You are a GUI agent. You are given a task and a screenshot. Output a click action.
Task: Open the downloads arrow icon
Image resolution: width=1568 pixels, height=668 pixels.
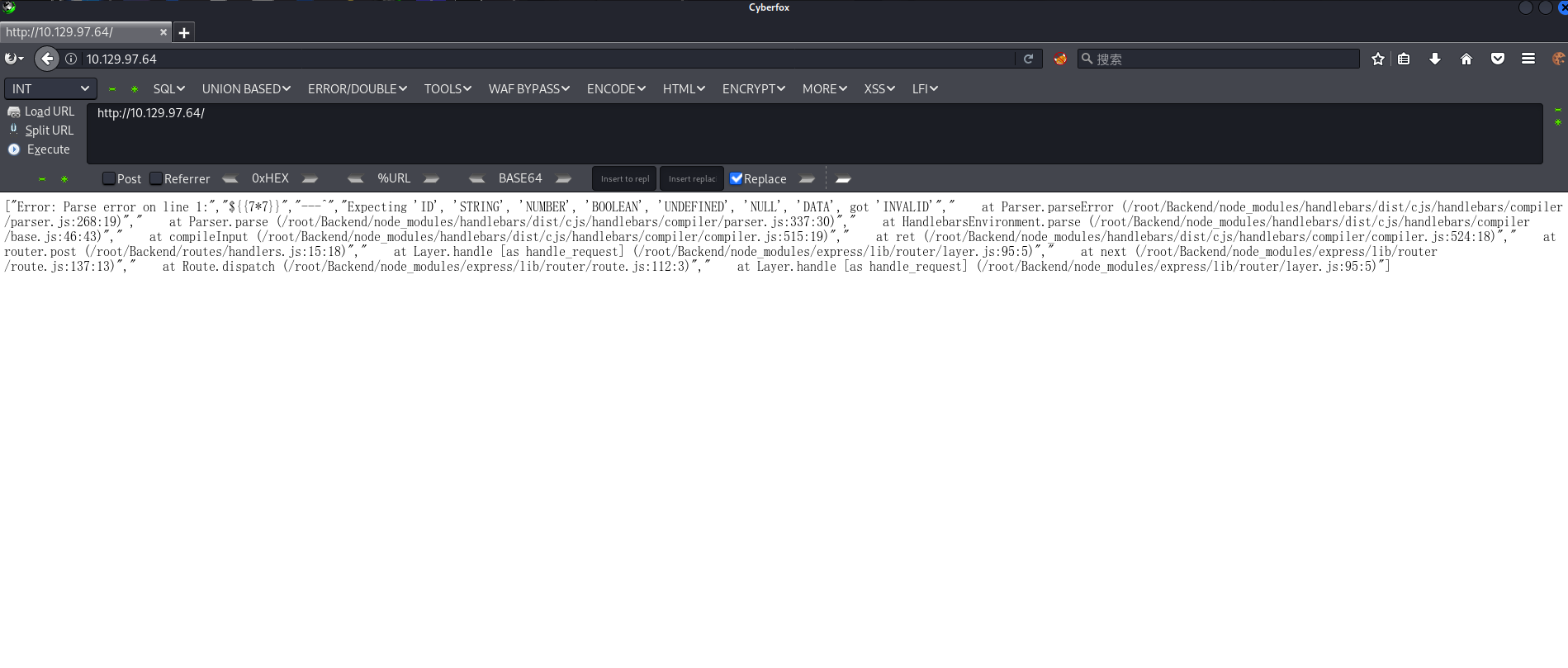(x=1435, y=59)
